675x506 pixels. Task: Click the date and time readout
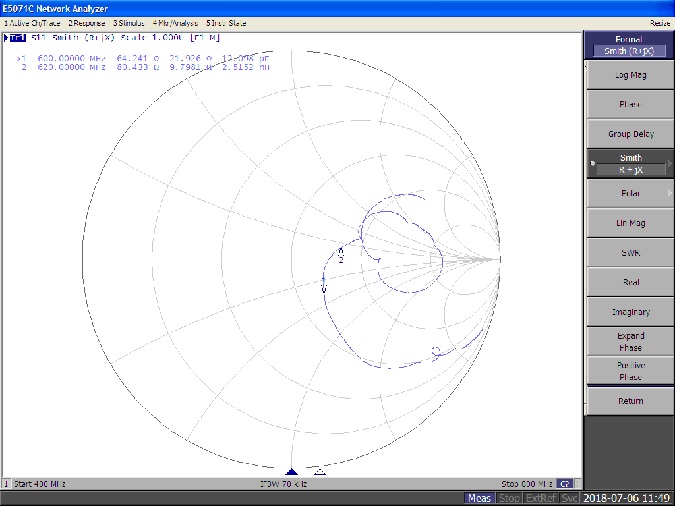point(627,498)
